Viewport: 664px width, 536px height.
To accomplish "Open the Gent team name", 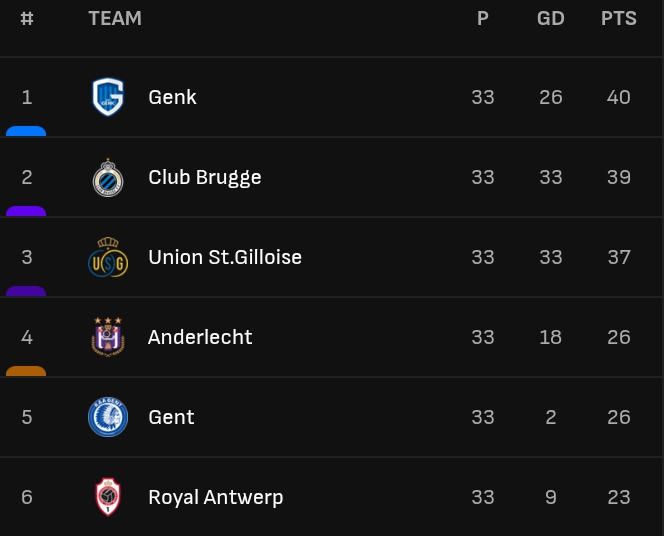I will pyautogui.click(x=171, y=417).
